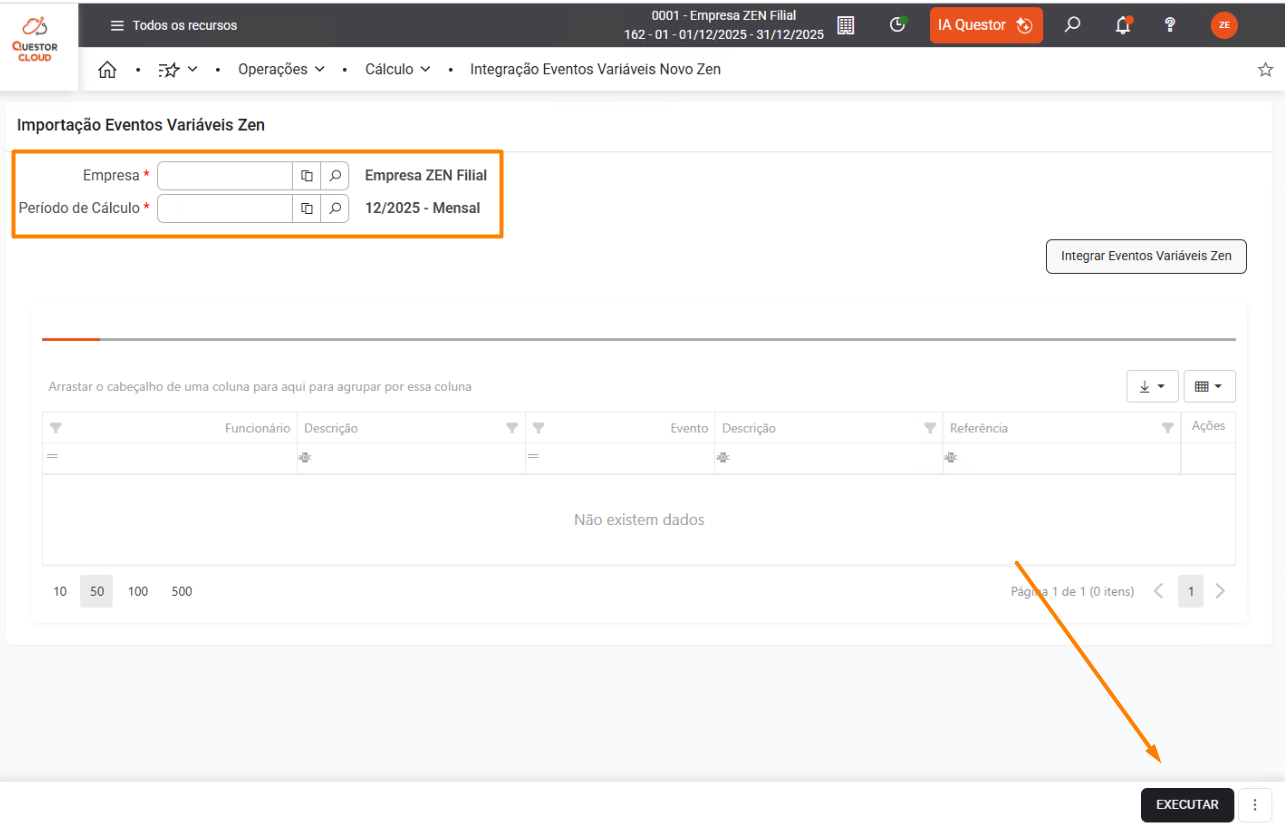The width and height of the screenshot is (1285, 825).
Task: Click Integrar Eventos Variáveis Zen button
Action: click(x=1146, y=256)
